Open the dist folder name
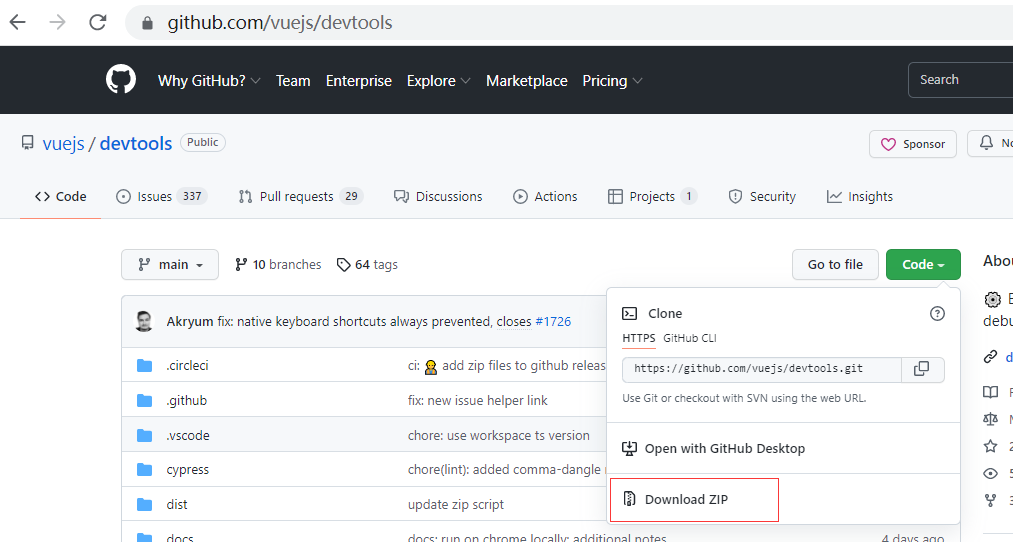 coord(176,505)
